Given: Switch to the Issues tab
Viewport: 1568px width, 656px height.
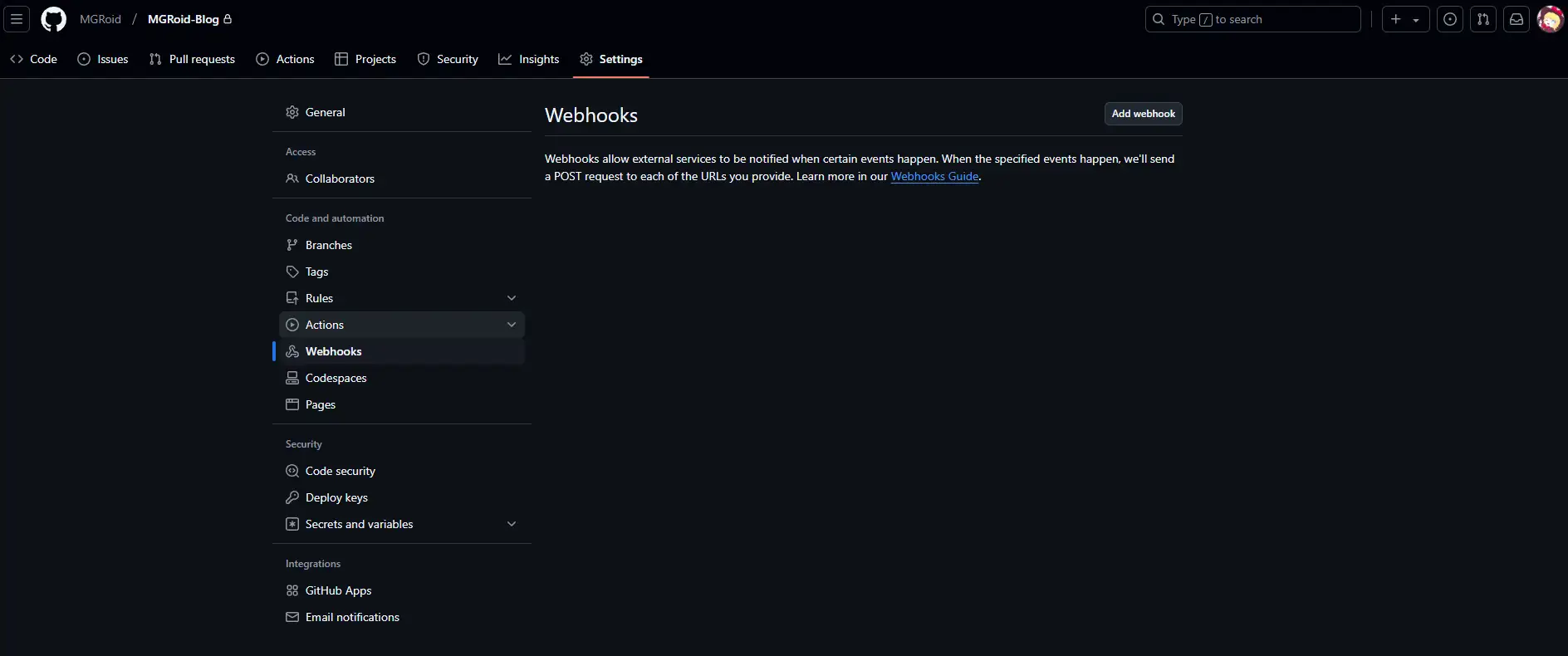Looking at the screenshot, I should tap(103, 59).
